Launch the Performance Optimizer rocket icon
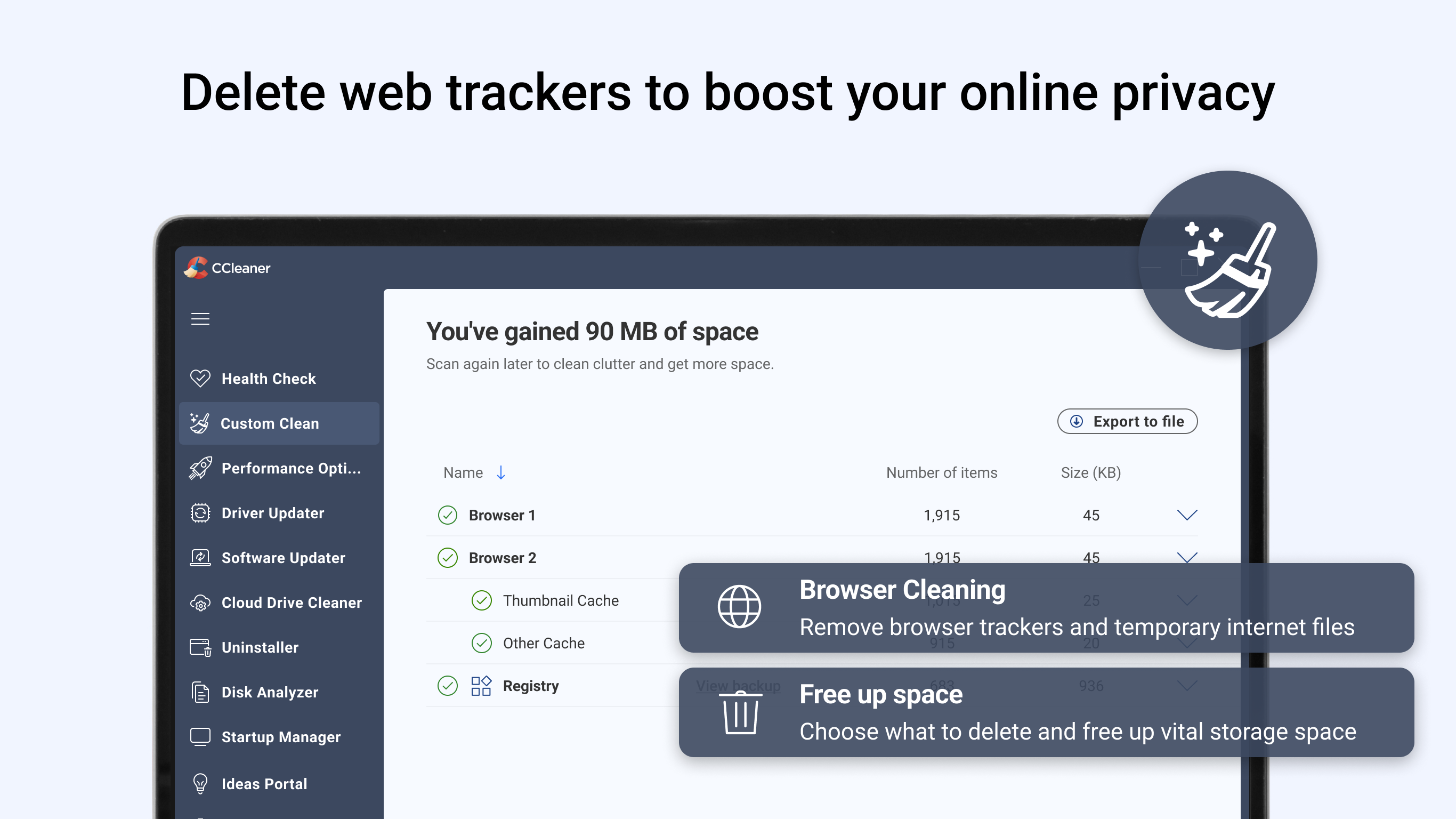1456x819 pixels. tap(200, 468)
